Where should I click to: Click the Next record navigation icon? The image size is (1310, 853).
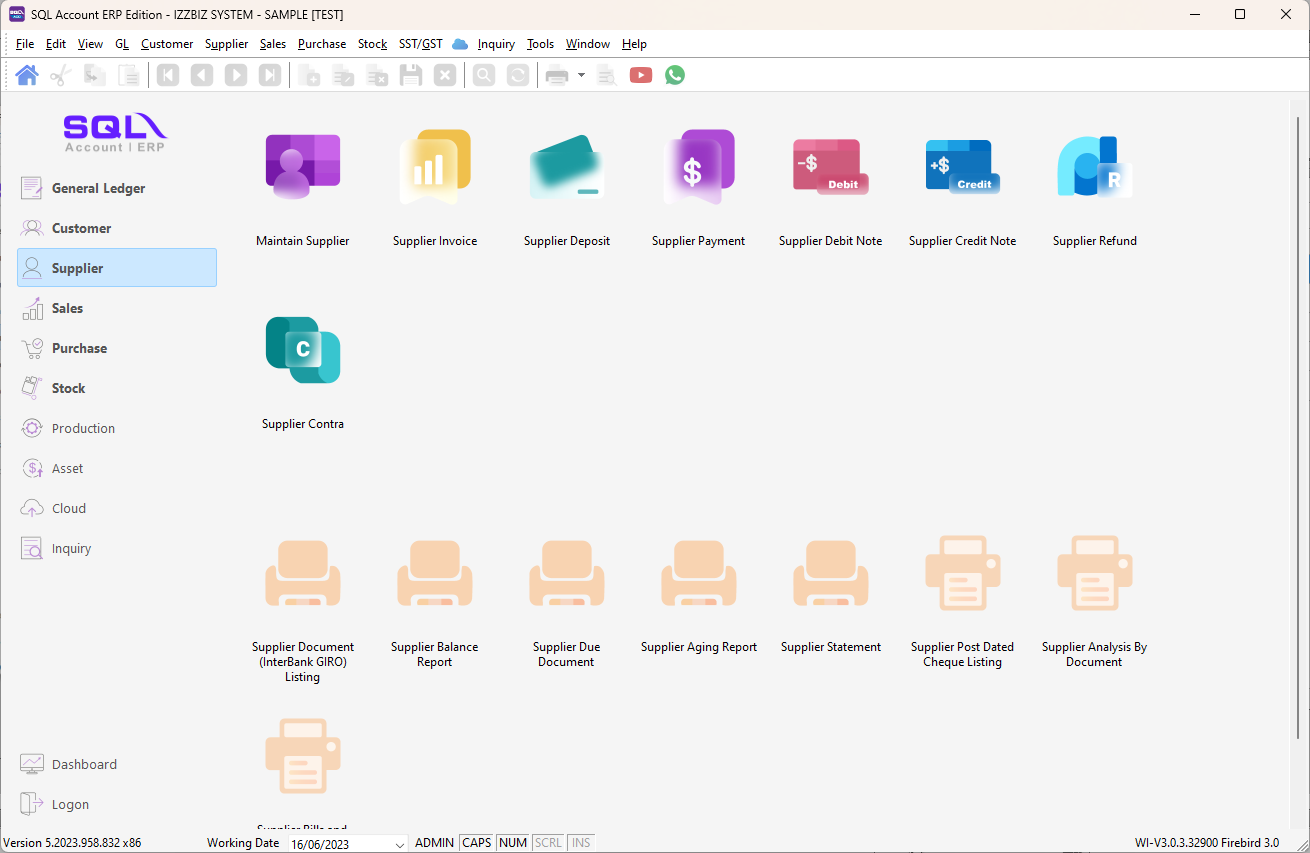click(236, 75)
